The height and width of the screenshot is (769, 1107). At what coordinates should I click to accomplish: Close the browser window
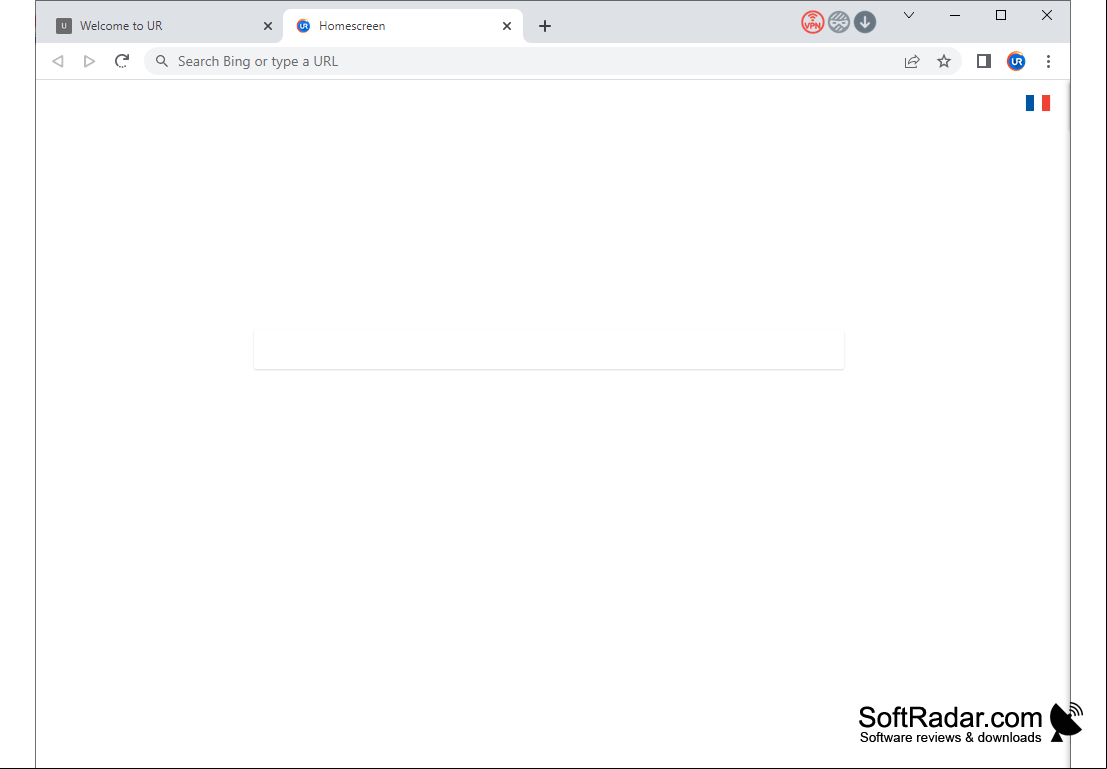(1047, 16)
